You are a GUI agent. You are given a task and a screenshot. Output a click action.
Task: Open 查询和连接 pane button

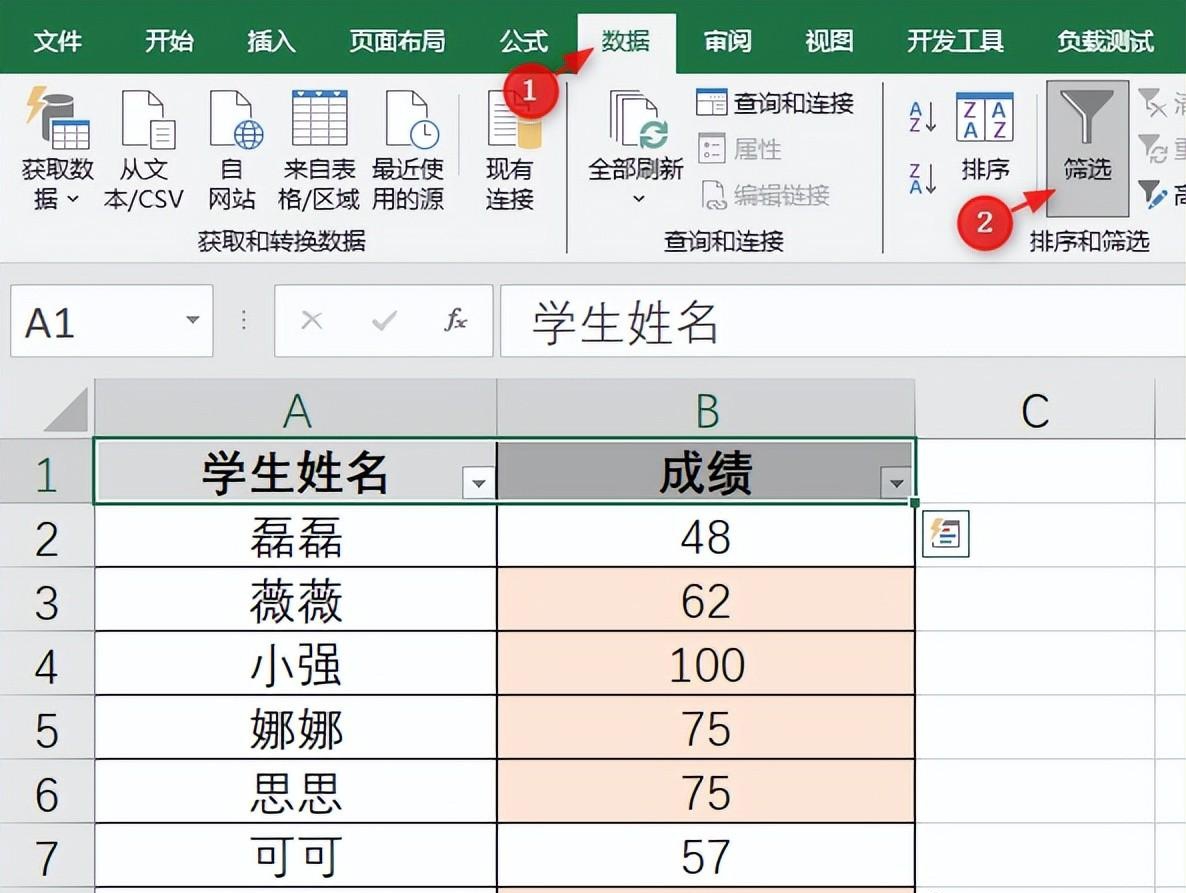775,103
